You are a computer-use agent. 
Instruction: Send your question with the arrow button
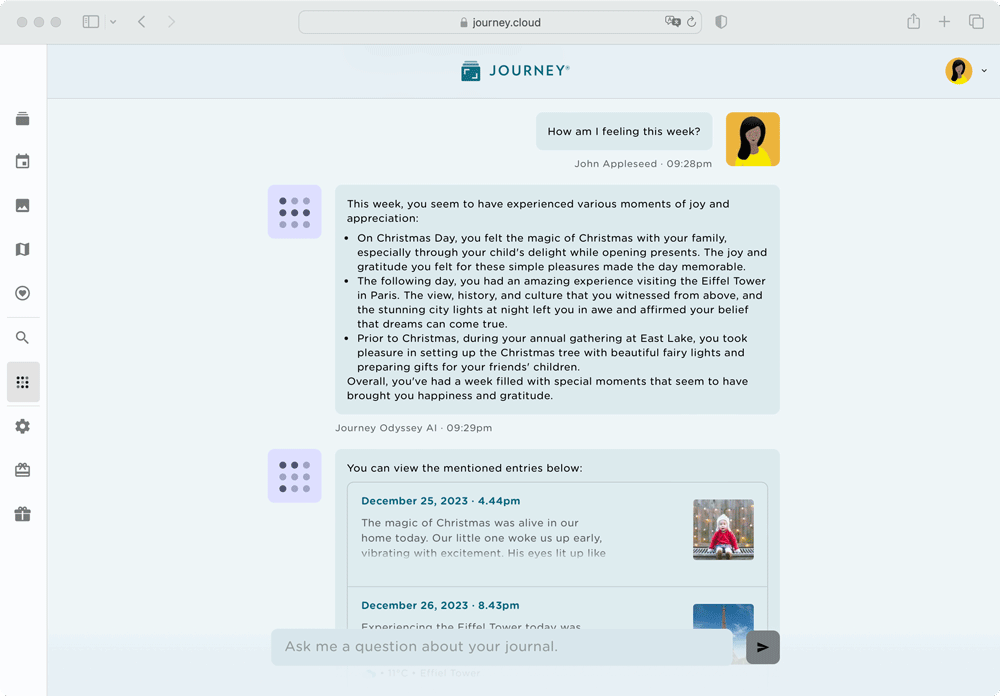762,647
